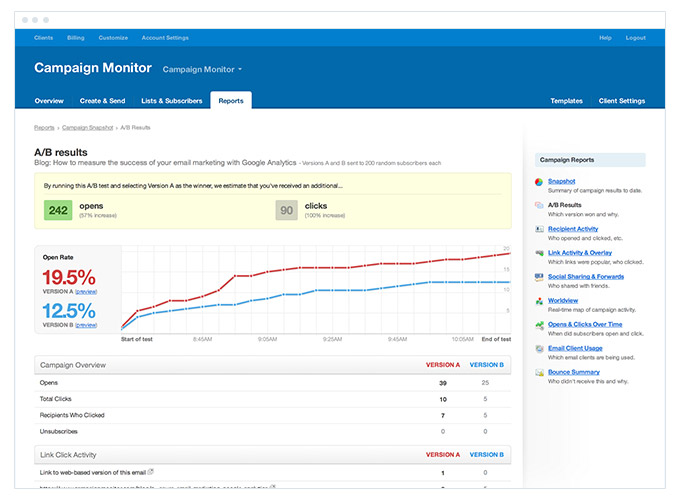Click the 12.5% Version B open rate
Screen dimensions: 679x500
[69, 311]
